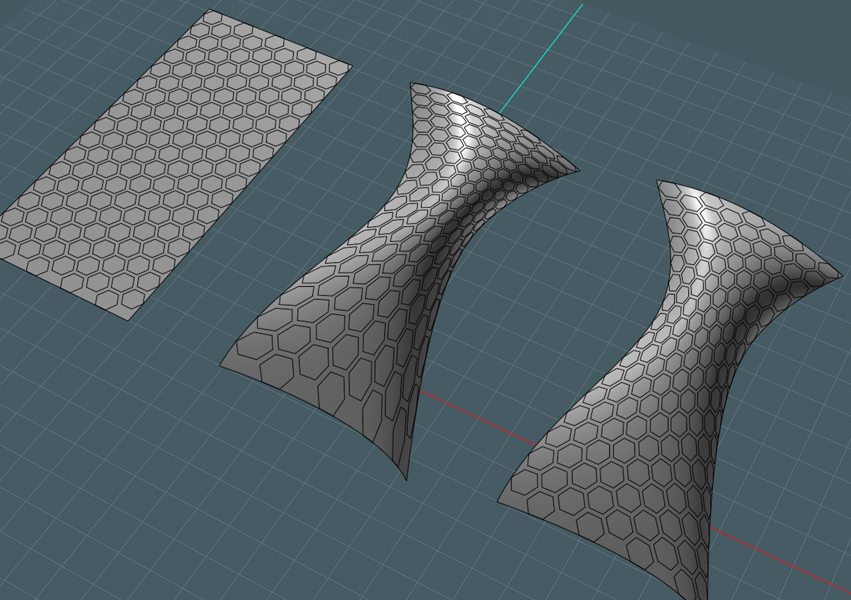851x600 pixels.
Task: Select the flat rectangular hexagon-patterned surface
Action: point(174,163)
